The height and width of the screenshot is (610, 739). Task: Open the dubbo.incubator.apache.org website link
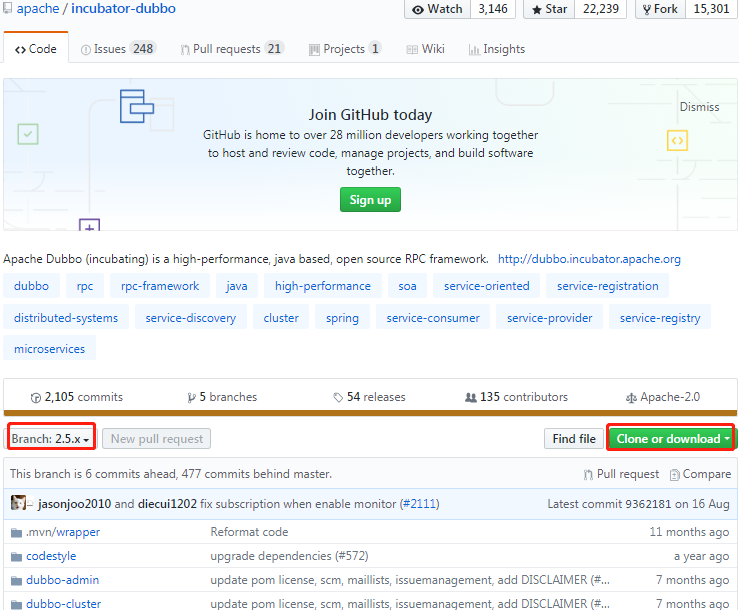589,259
